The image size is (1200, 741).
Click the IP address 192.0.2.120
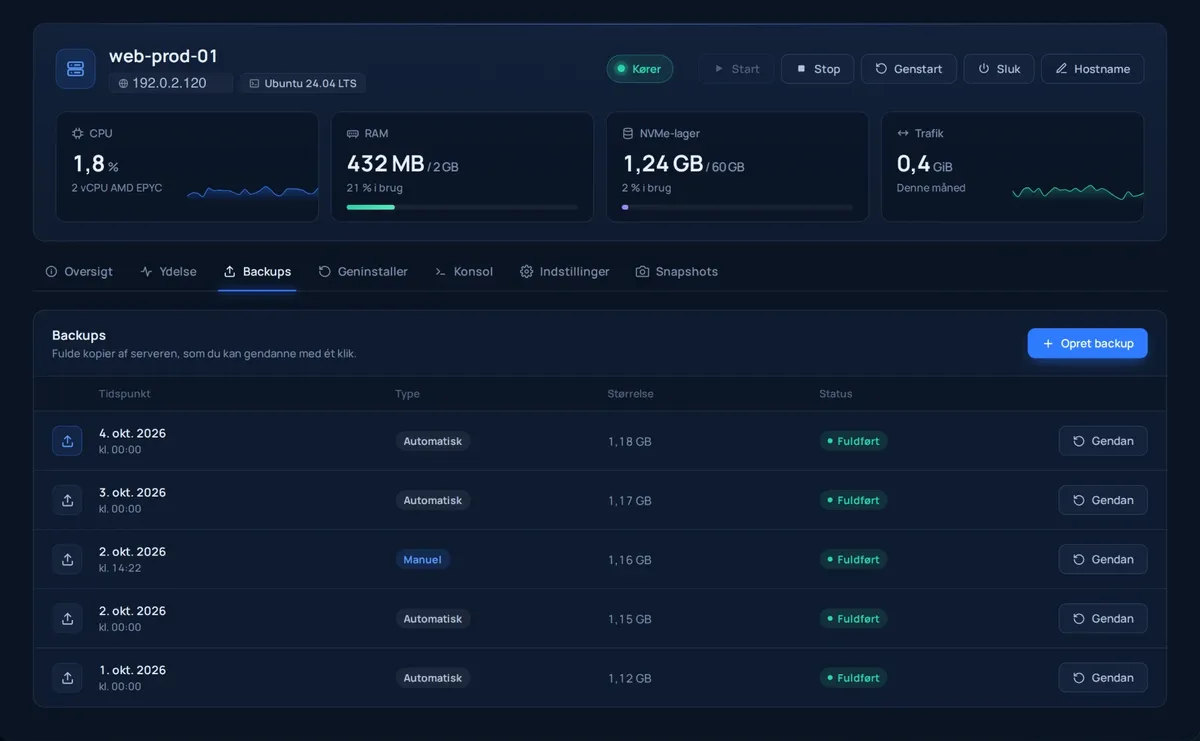point(170,83)
